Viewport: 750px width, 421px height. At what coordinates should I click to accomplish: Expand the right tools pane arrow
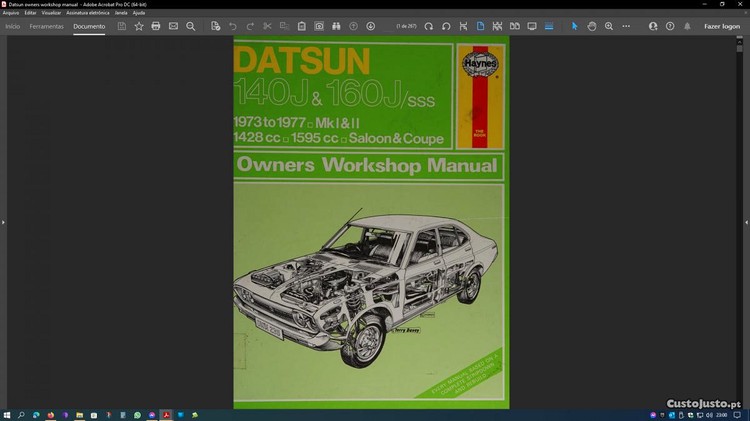(x=746, y=222)
